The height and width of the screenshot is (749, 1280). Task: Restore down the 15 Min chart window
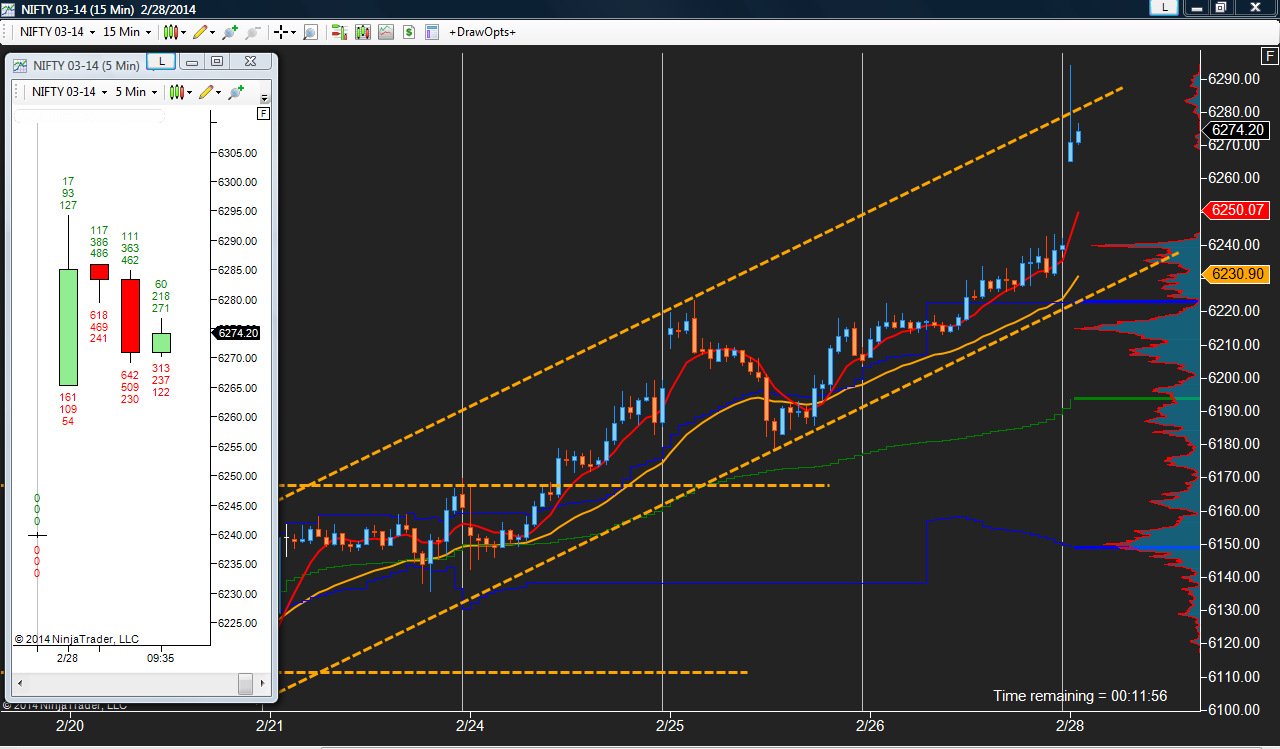point(1220,7)
